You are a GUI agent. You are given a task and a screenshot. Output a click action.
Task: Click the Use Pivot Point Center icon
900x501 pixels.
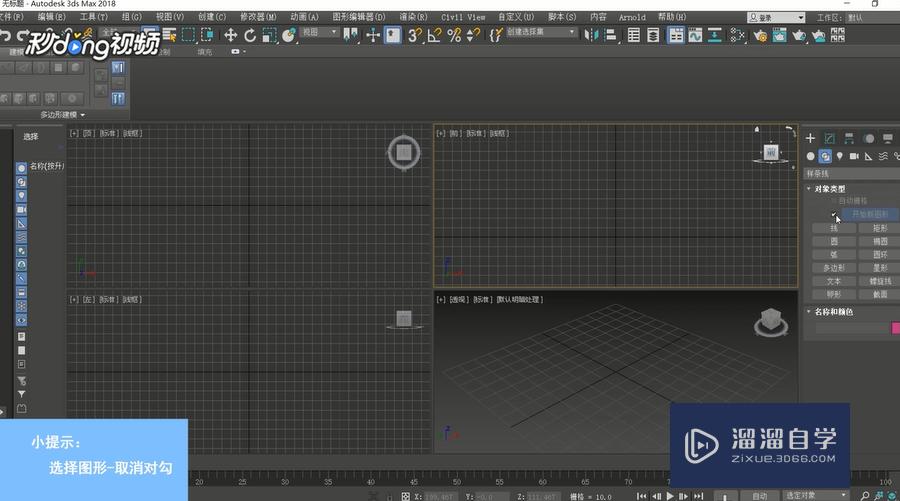pyautogui.click(x=350, y=36)
